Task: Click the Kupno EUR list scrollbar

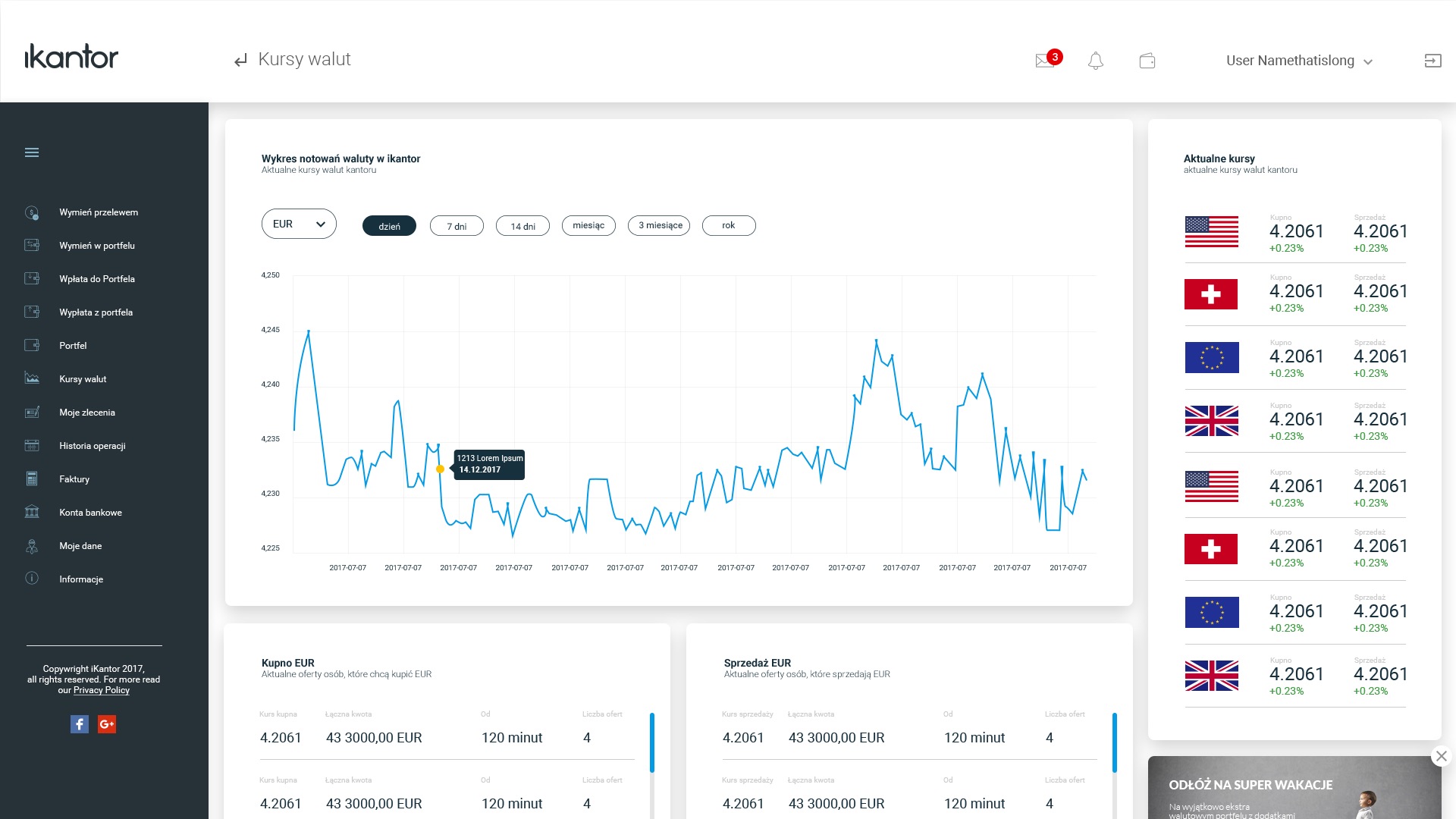Action: coord(651,742)
